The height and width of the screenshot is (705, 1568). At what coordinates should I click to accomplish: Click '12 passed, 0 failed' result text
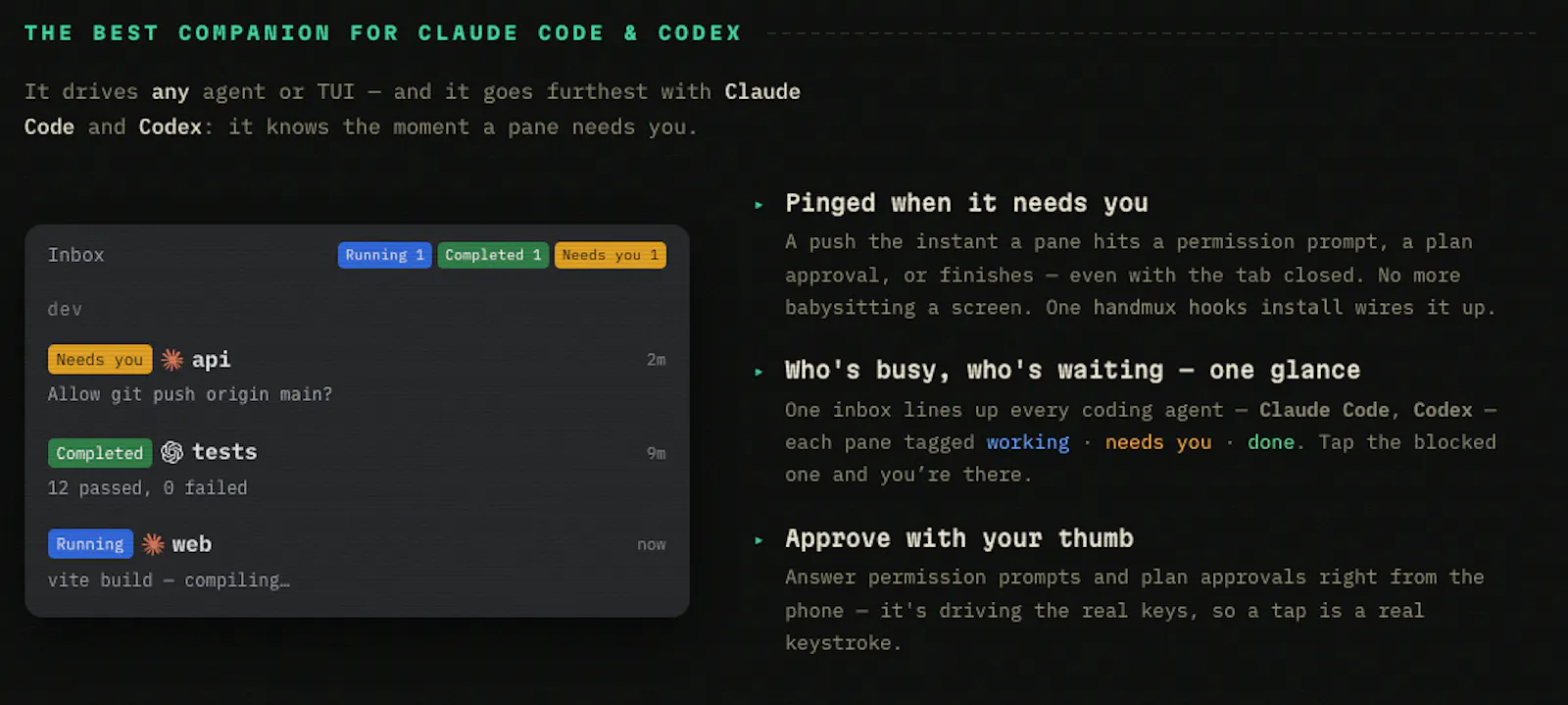[x=148, y=488]
